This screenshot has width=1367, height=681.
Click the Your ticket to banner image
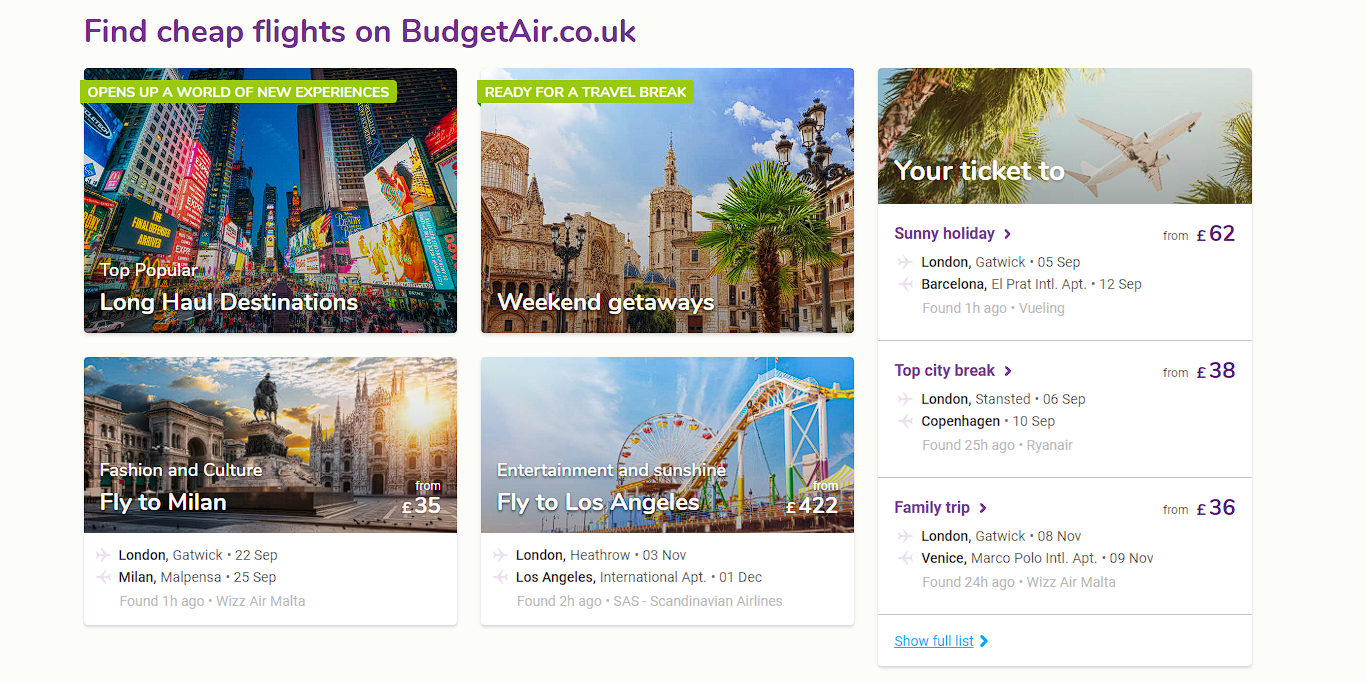[x=1065, y=136]
